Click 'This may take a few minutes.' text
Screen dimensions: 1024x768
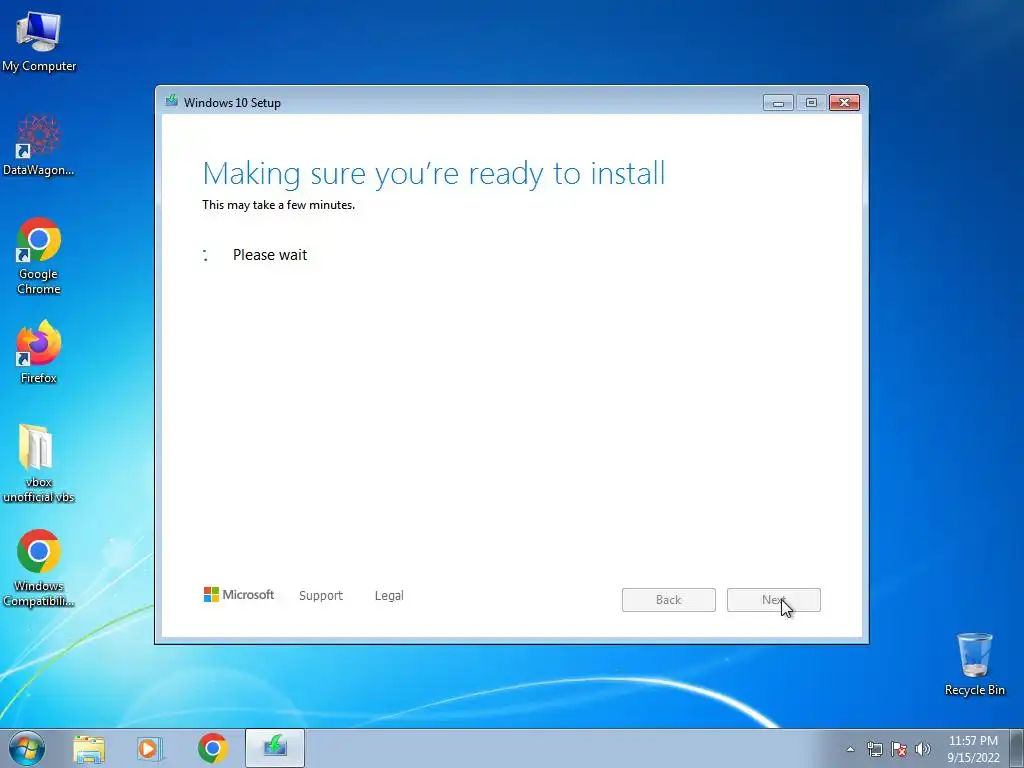point(278,205)
